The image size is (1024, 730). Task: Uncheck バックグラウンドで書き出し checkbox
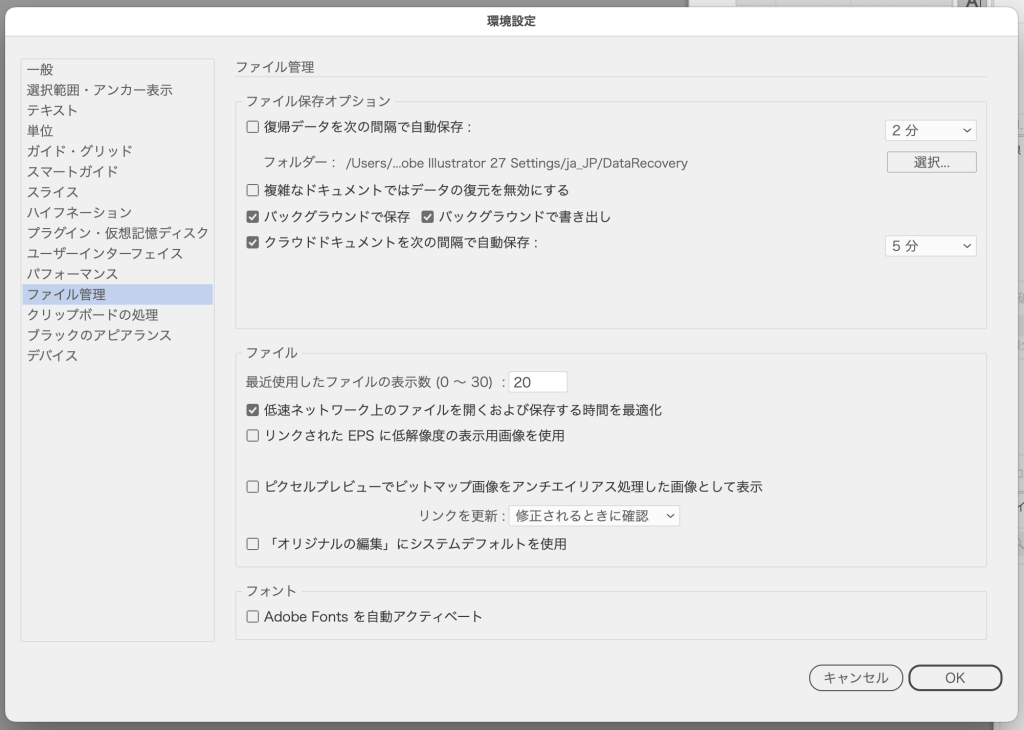[x=428, y=217]
